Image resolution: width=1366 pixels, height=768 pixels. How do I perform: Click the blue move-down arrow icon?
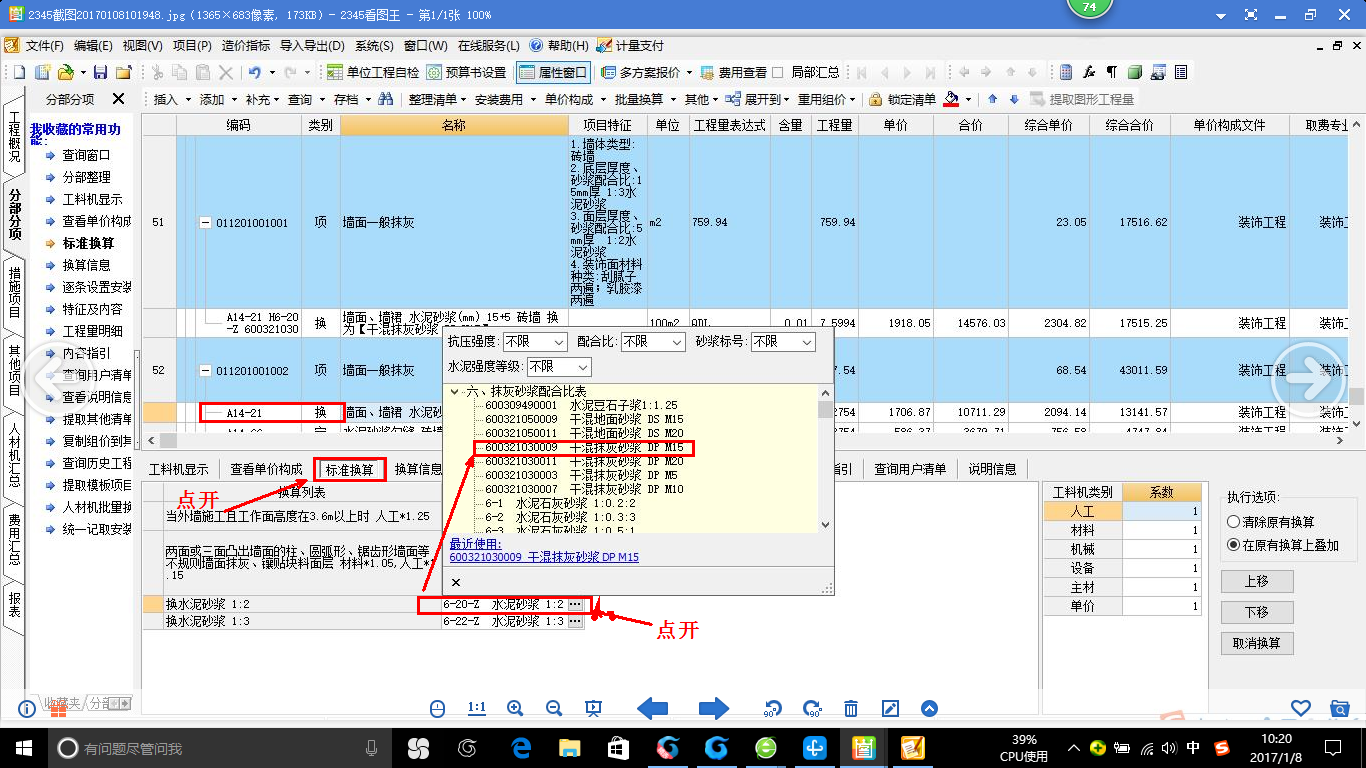coord(1014,99)
